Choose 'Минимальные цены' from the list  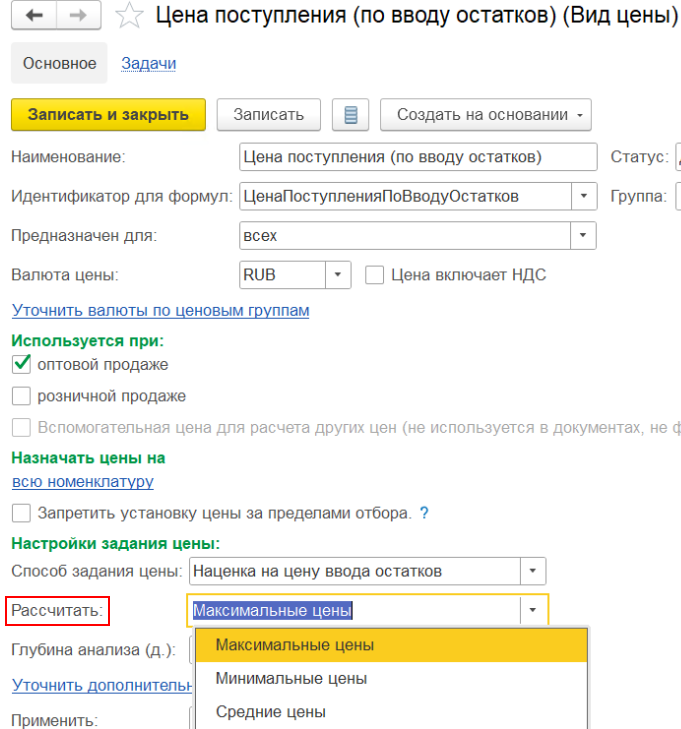tap(291, 678)
